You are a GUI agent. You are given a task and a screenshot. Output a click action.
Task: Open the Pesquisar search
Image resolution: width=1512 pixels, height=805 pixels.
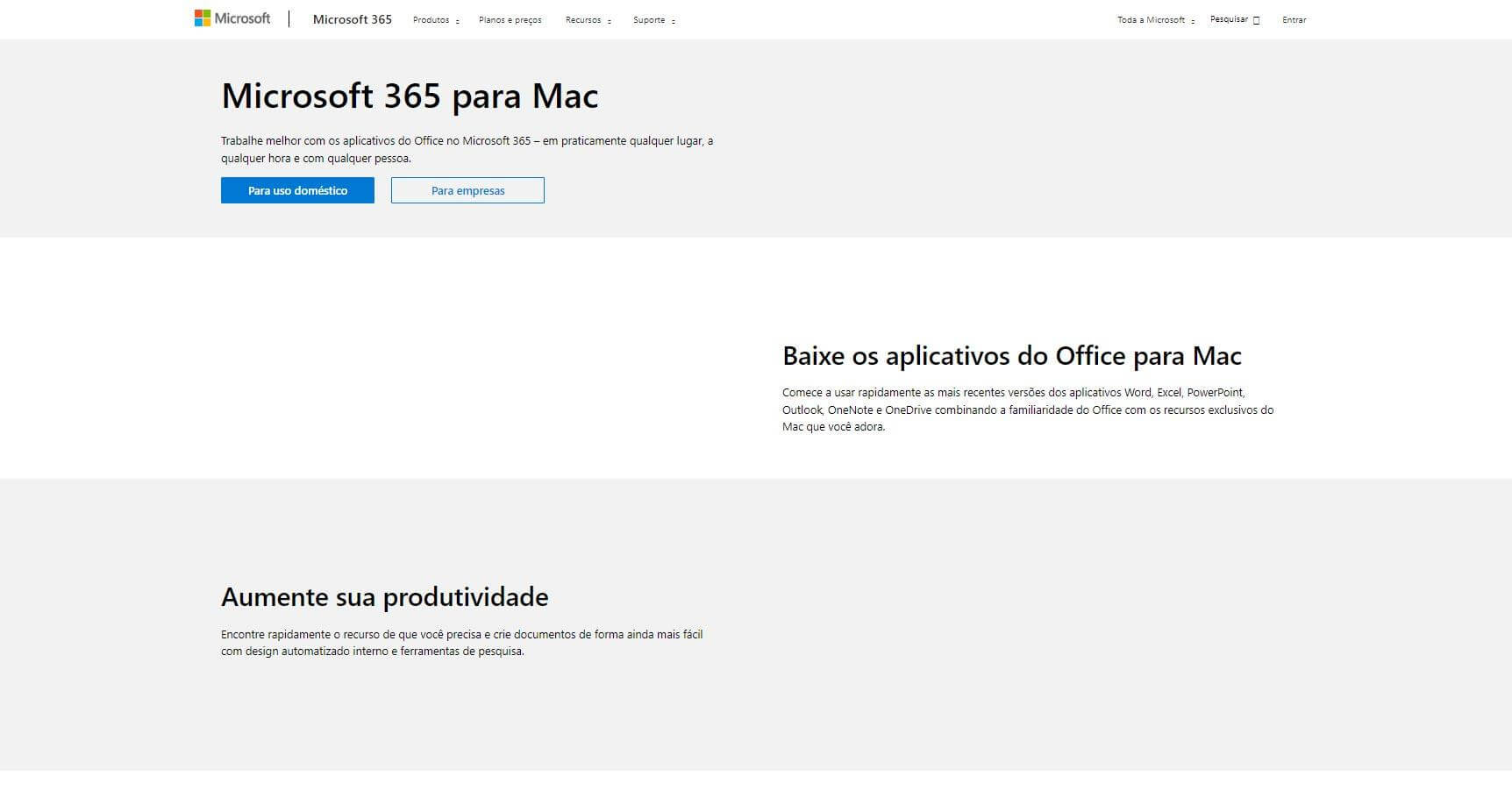pos(1235,19)
